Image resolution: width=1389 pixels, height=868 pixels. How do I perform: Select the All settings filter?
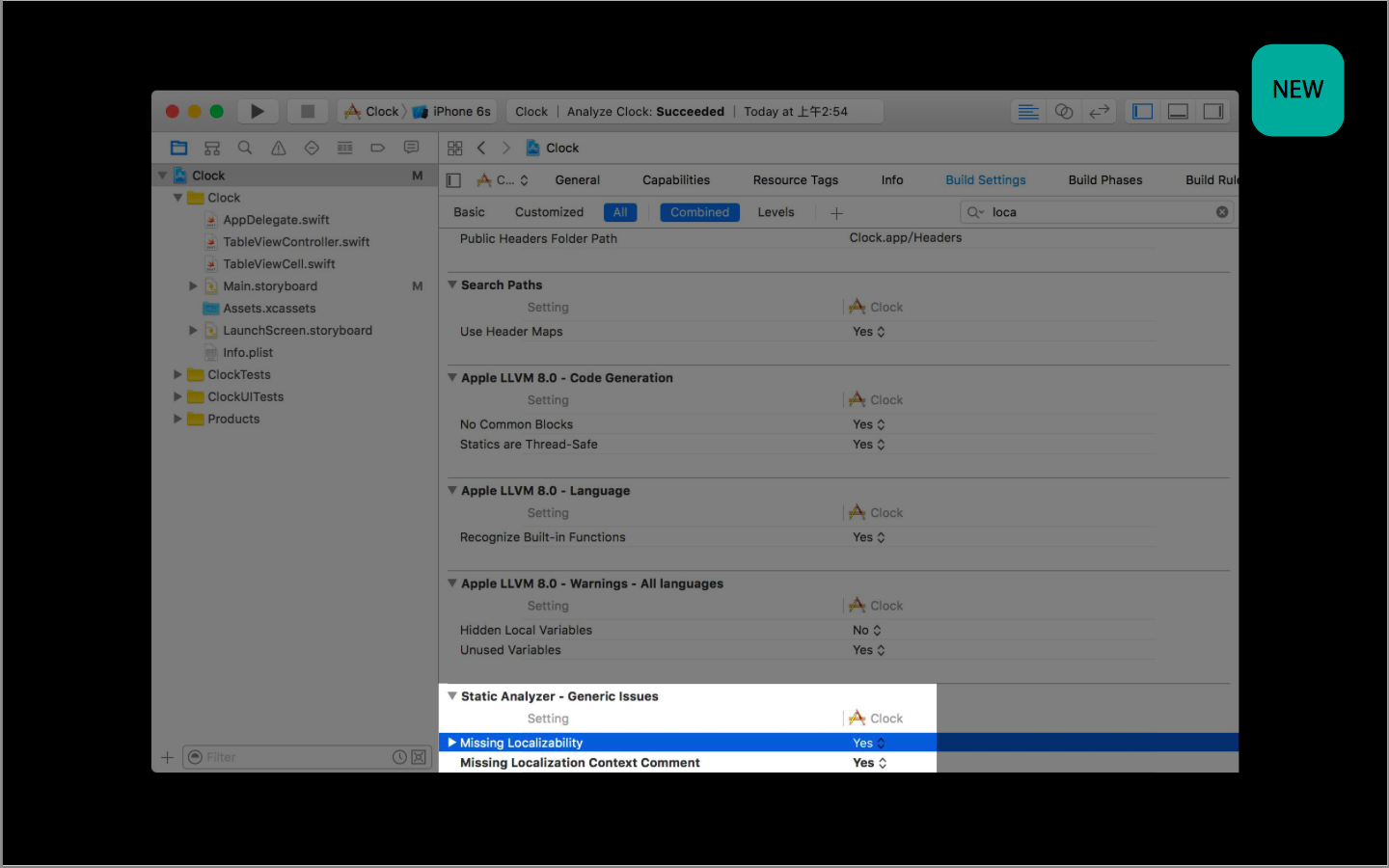[x=620, y=212]
